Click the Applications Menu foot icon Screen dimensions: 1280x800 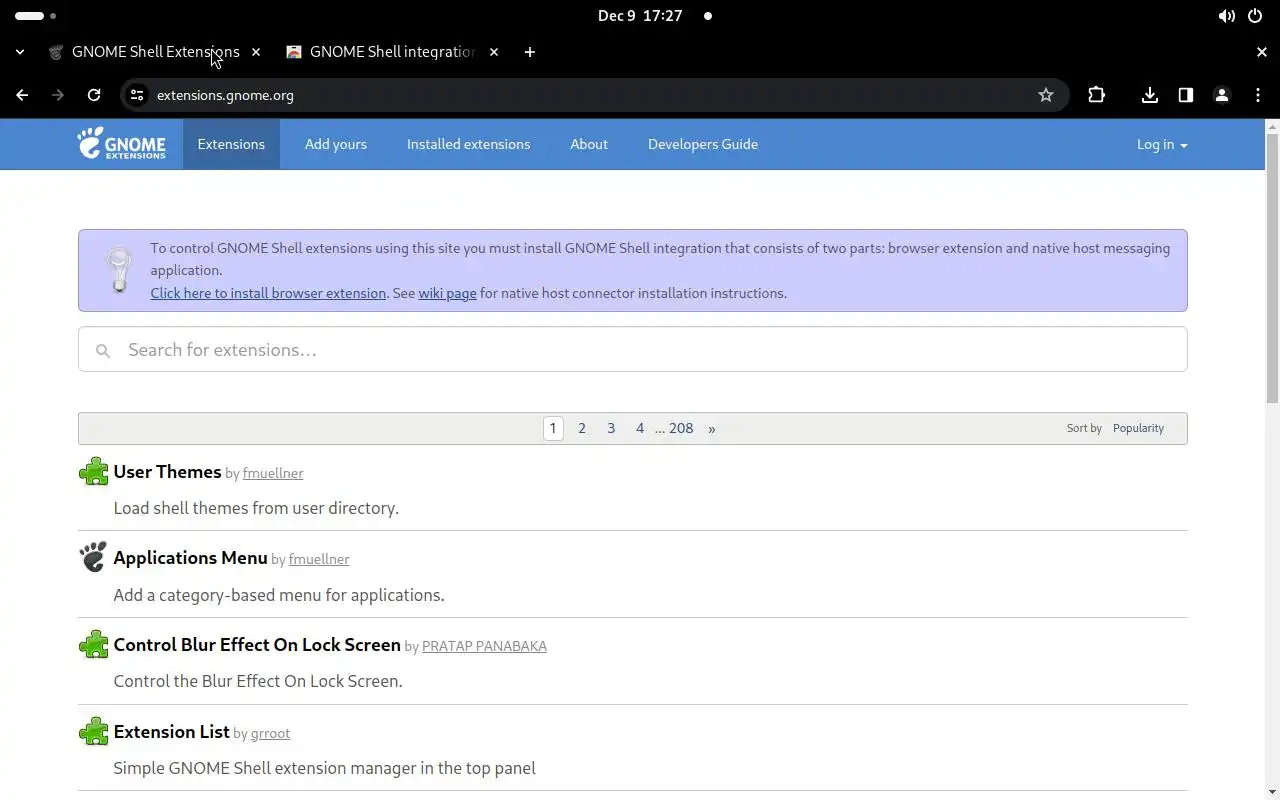93,558
